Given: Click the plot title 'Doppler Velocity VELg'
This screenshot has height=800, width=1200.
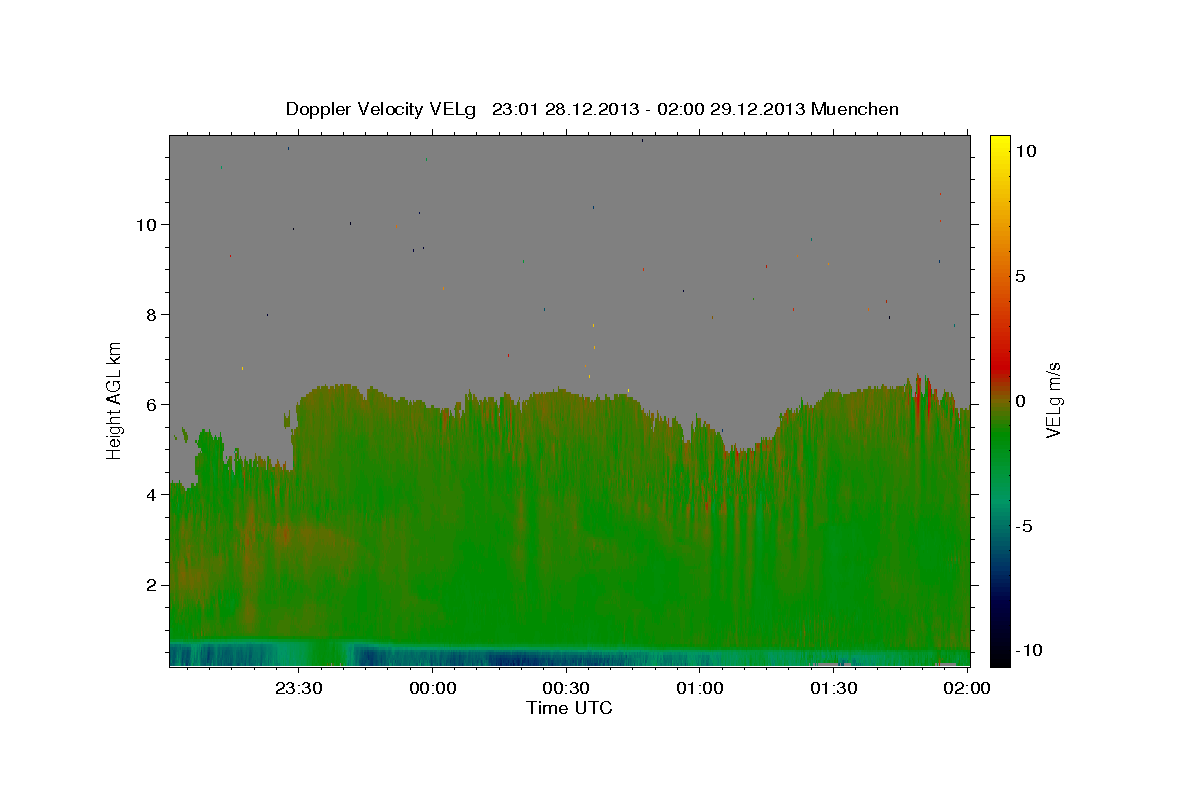Looking at the screenshot, I should point(381,109).
